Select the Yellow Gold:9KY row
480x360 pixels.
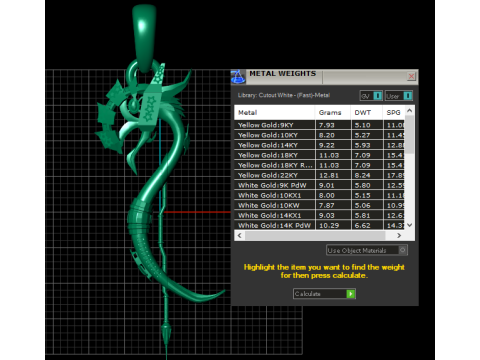(320, 125)
